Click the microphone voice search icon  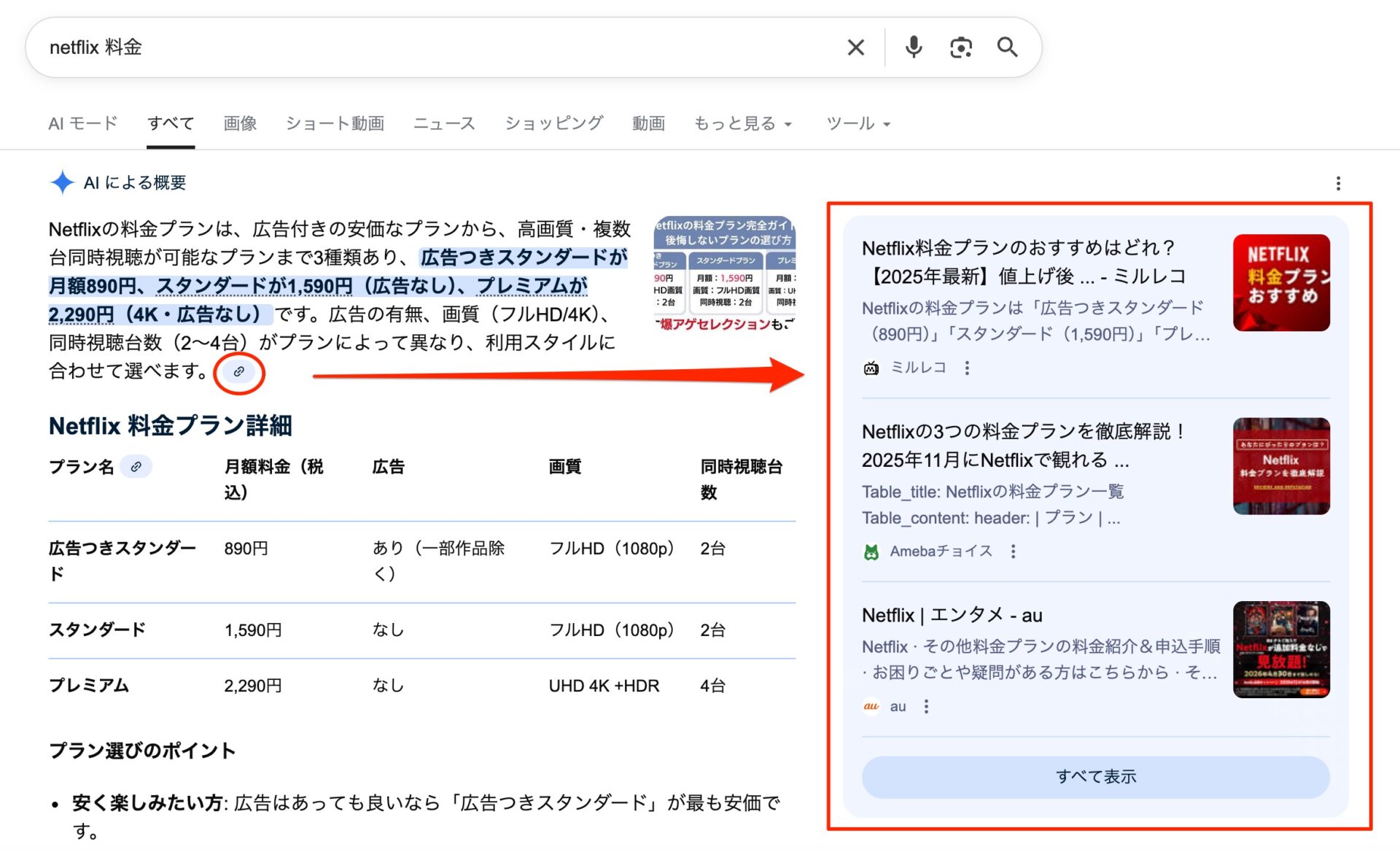(x=912, y=47)
